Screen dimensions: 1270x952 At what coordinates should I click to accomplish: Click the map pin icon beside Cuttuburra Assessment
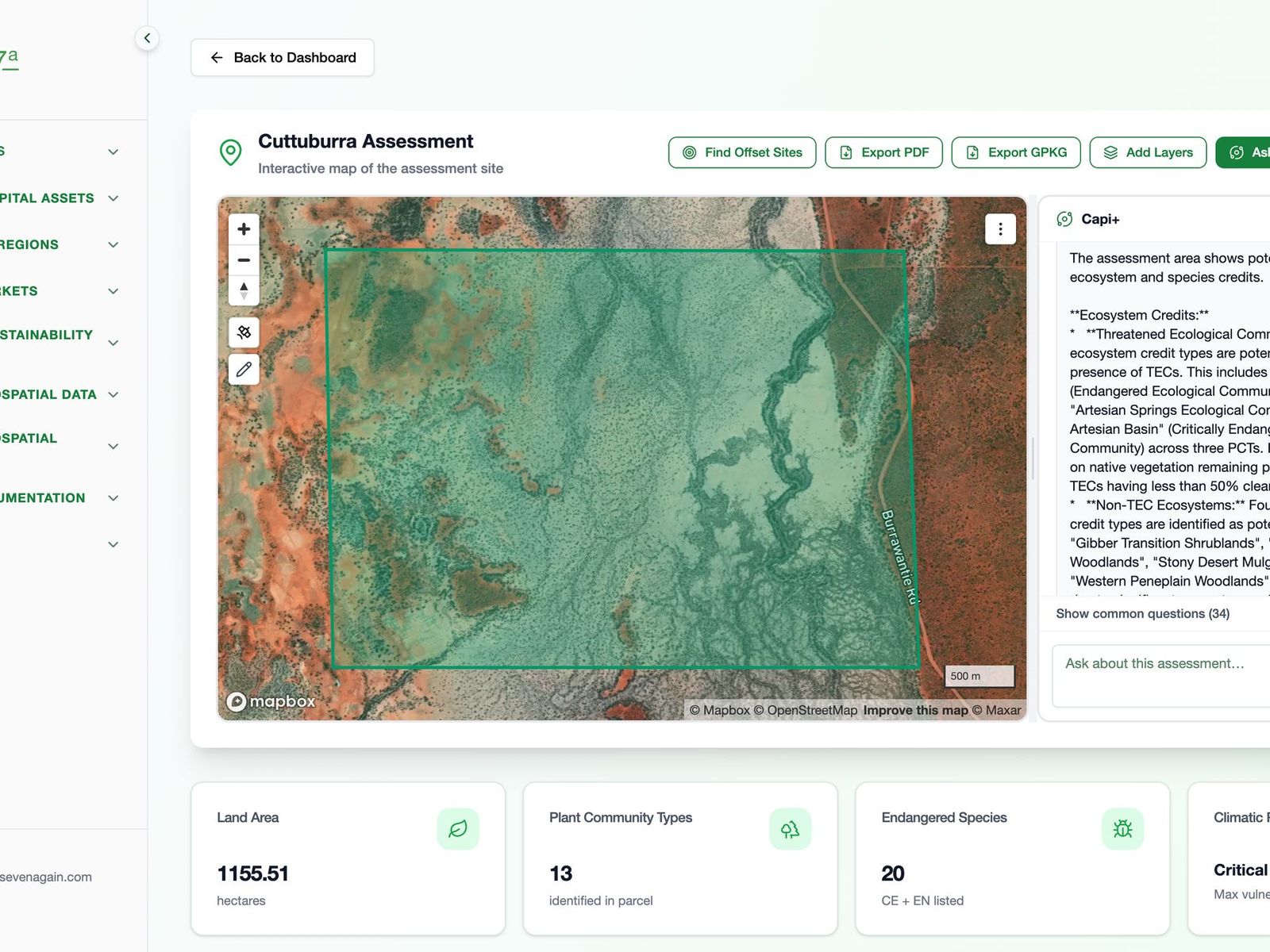pyautogui.click(x=231, y=152)
